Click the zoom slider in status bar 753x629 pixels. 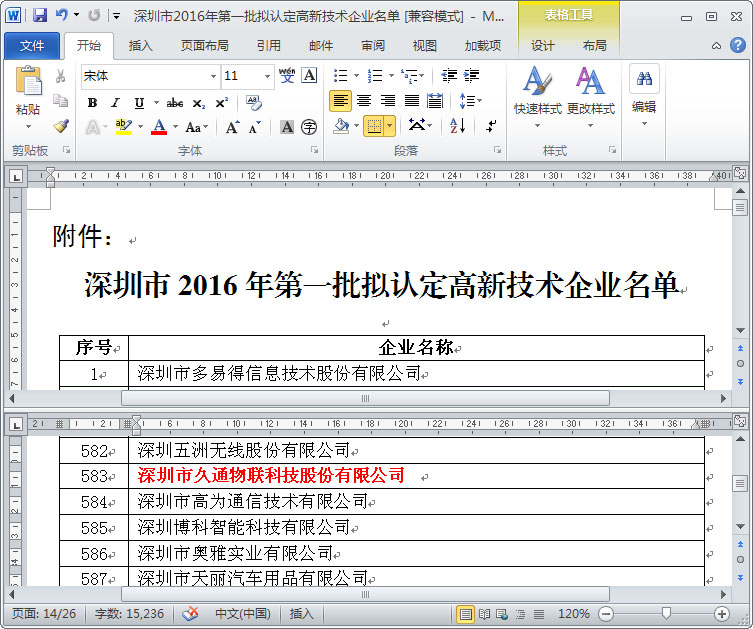[666, 613]
